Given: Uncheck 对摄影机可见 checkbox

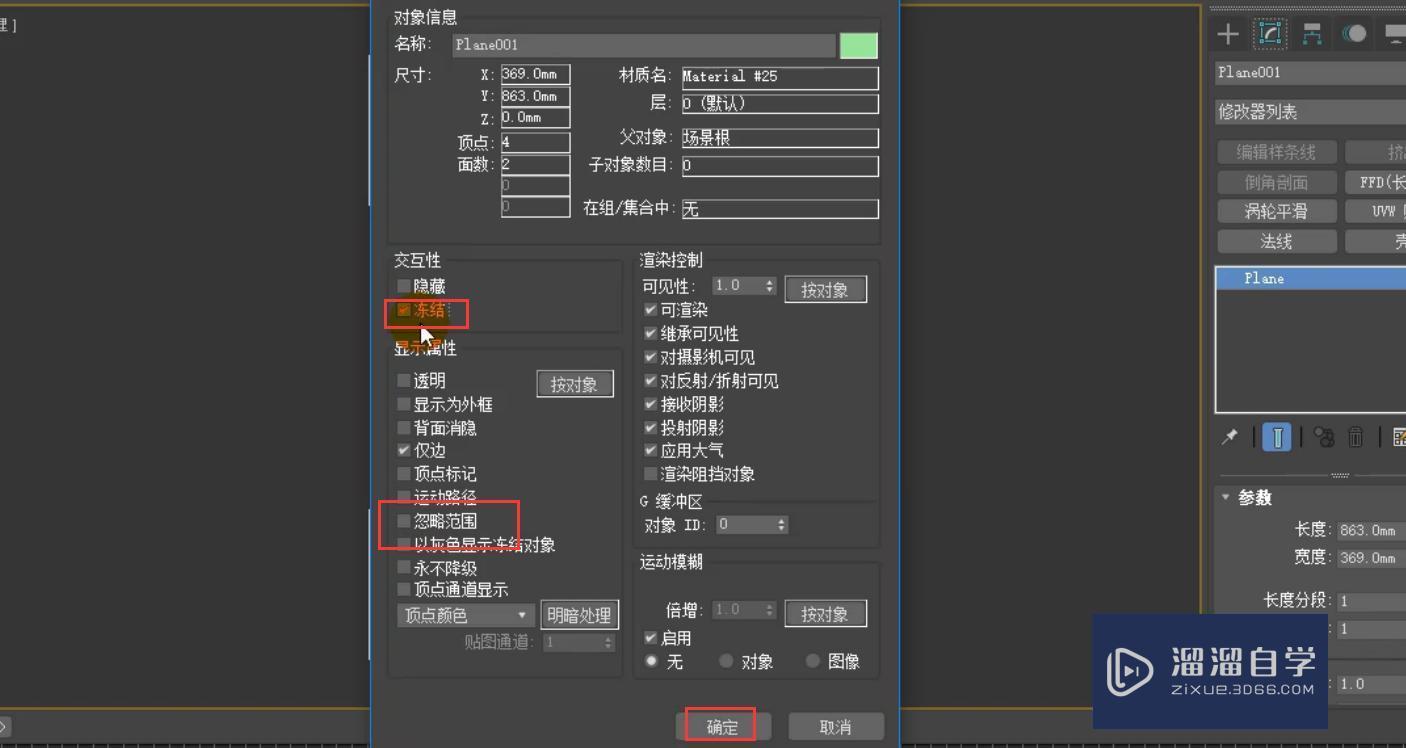Looking at the screenshot, I should point(651,357).
